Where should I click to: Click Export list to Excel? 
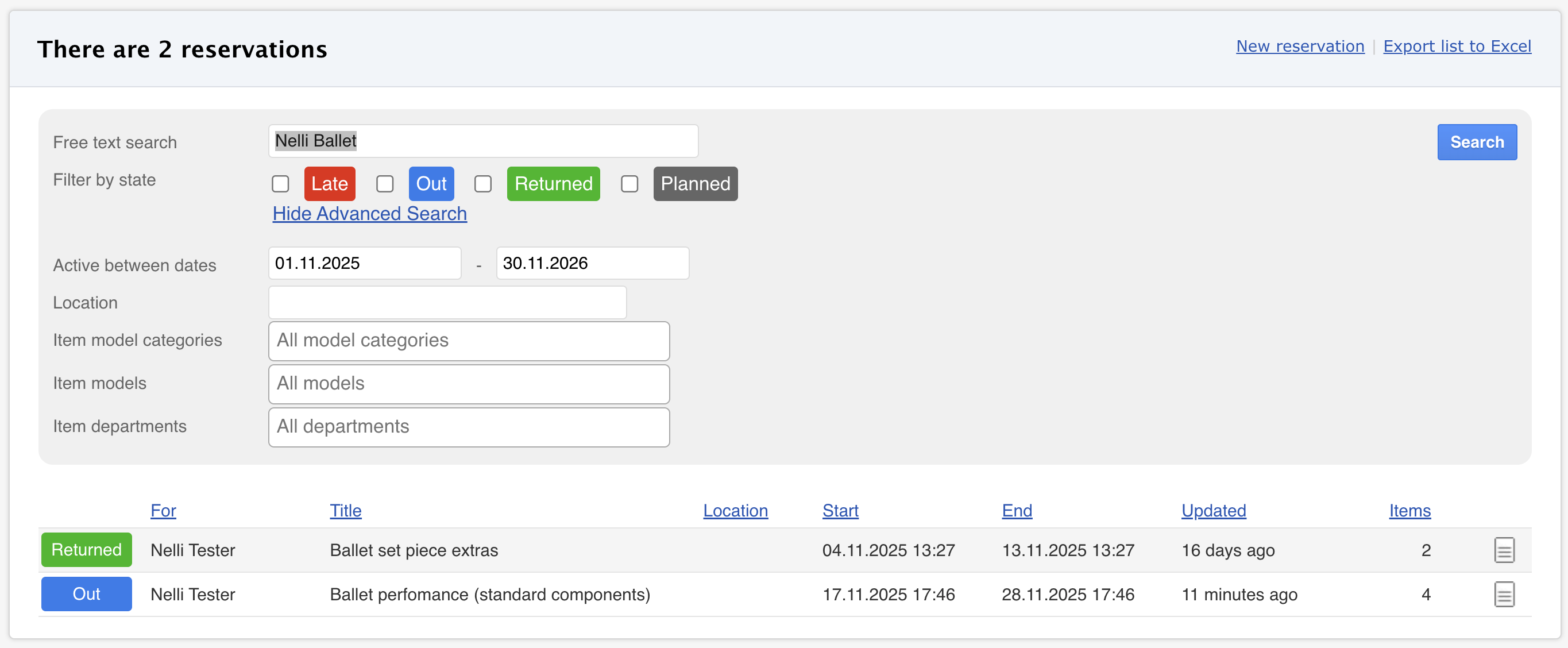click(1457, 47)
